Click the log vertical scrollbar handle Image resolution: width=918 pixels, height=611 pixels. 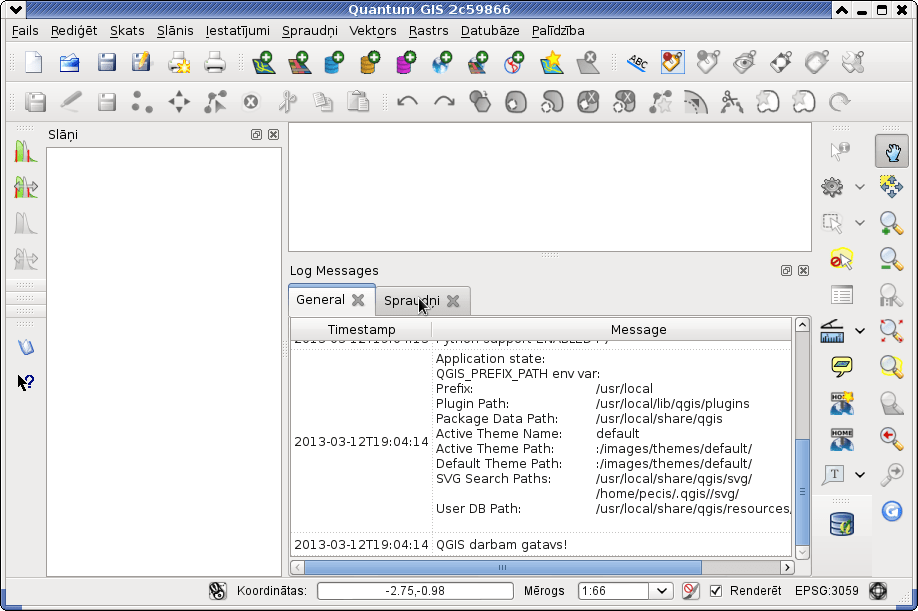pos(802,492)
